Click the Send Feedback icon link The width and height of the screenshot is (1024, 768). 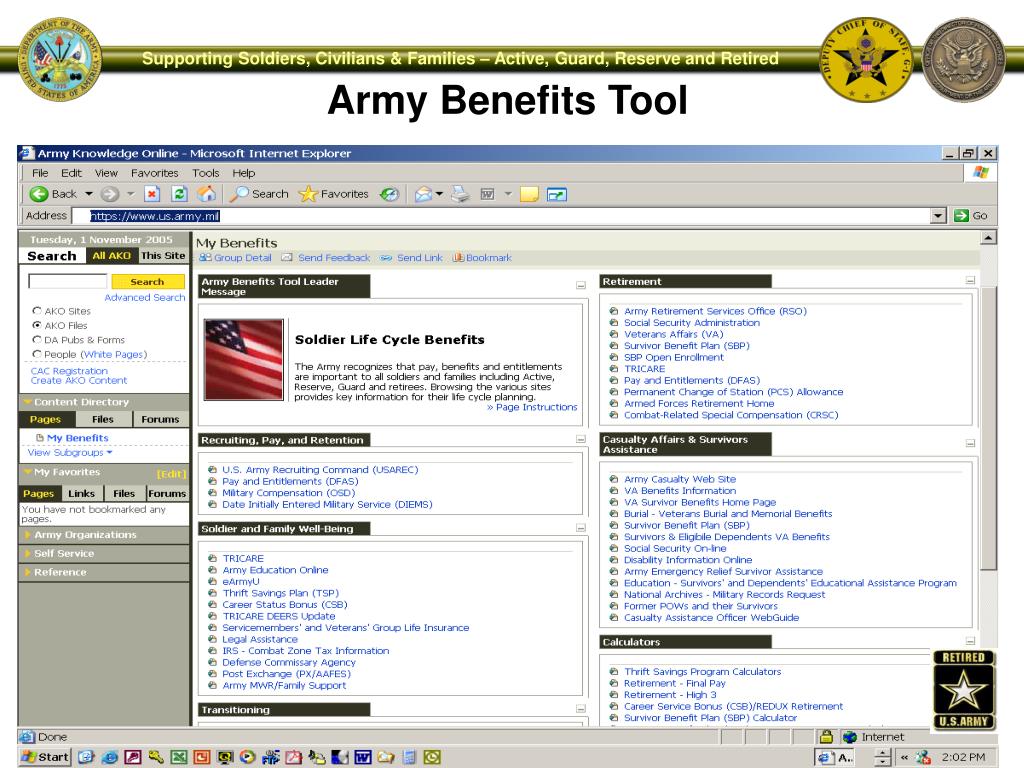pyautogui.click(x=326, y=258)
